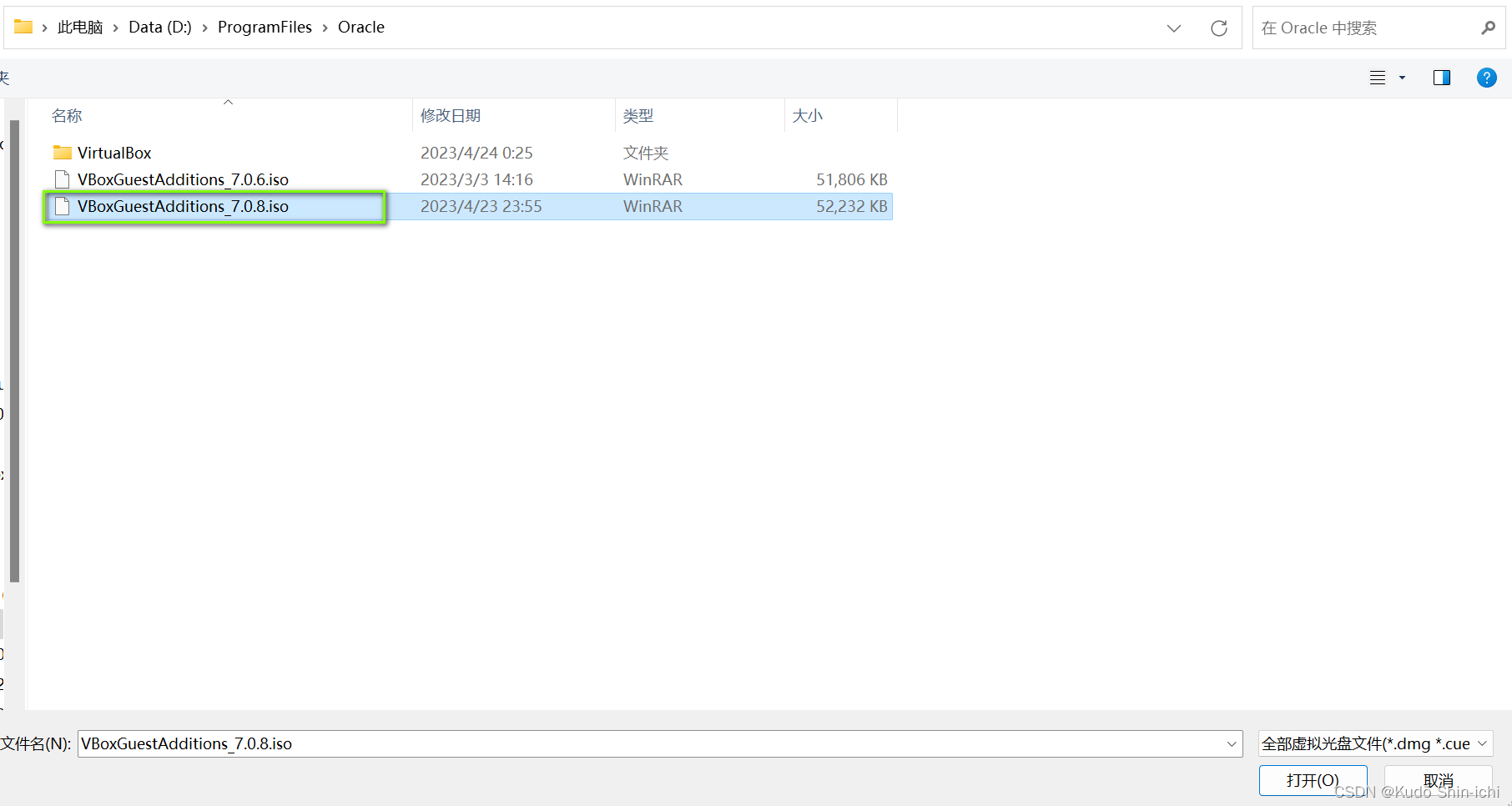Viewport: 1512px width, 806px height.
Task: Sort by 名称 column header
Action: [x=67, y=116]
